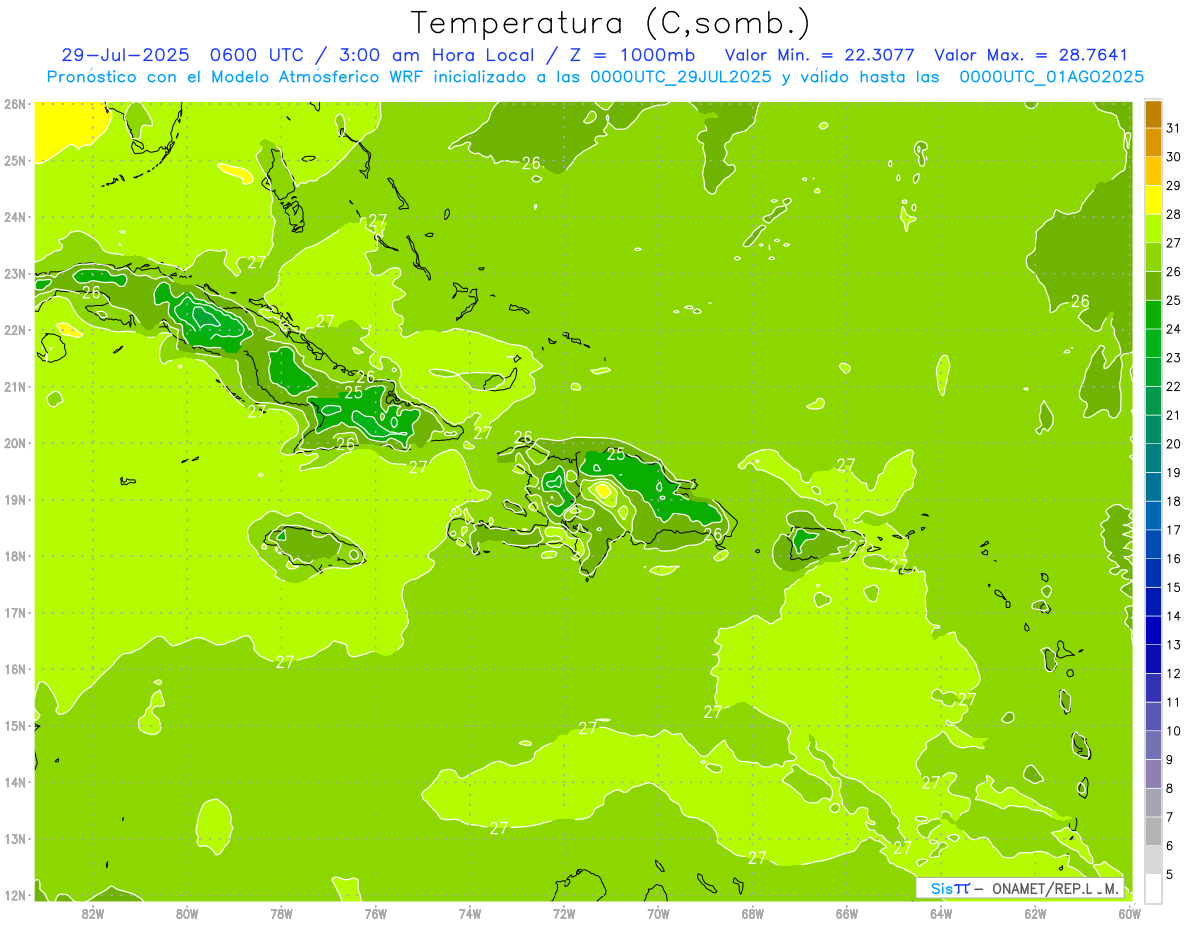This screenshot has height=927, width=1200.
Task: Click the "12N" latitude axis label
Action: point(15,895)
